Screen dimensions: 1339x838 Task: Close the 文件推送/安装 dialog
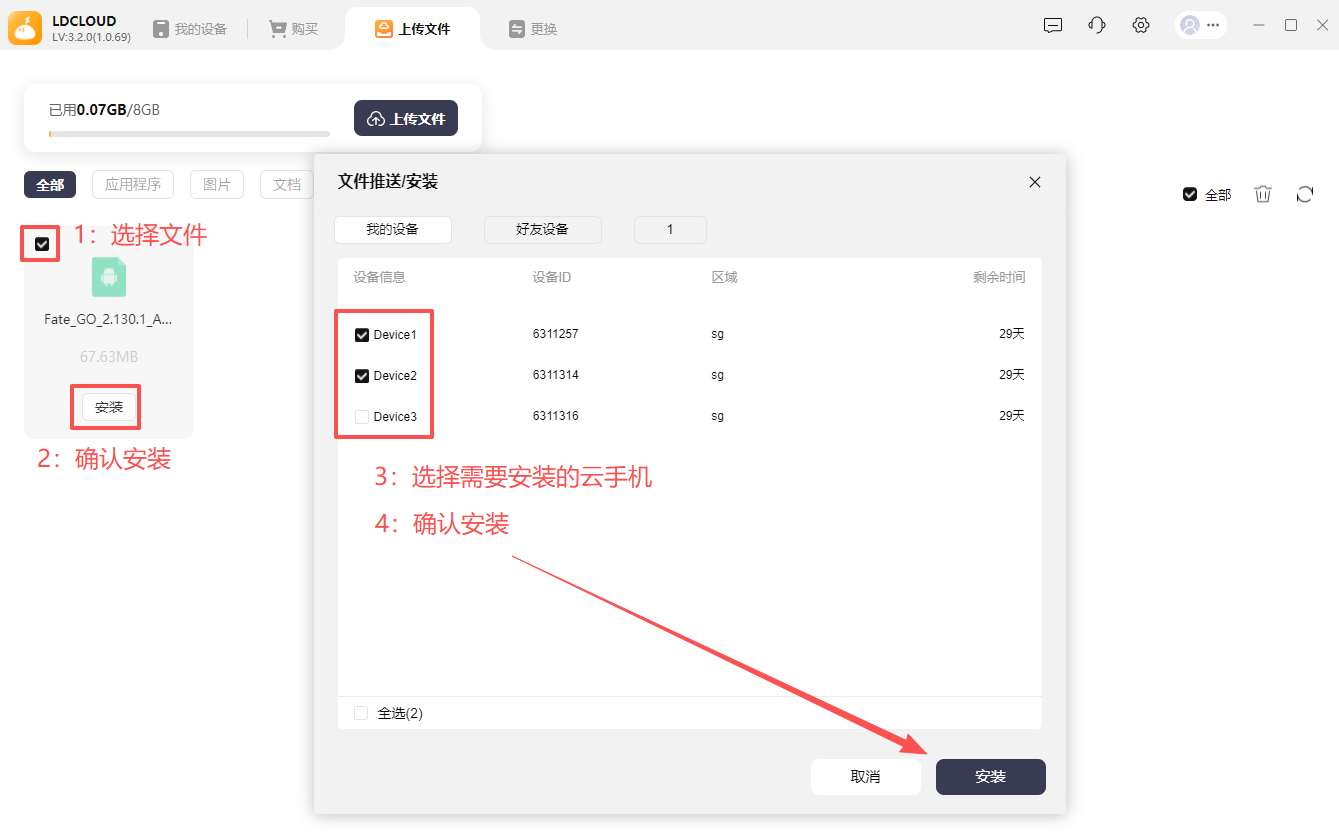pyautogui.click(x=1035, y=182)
